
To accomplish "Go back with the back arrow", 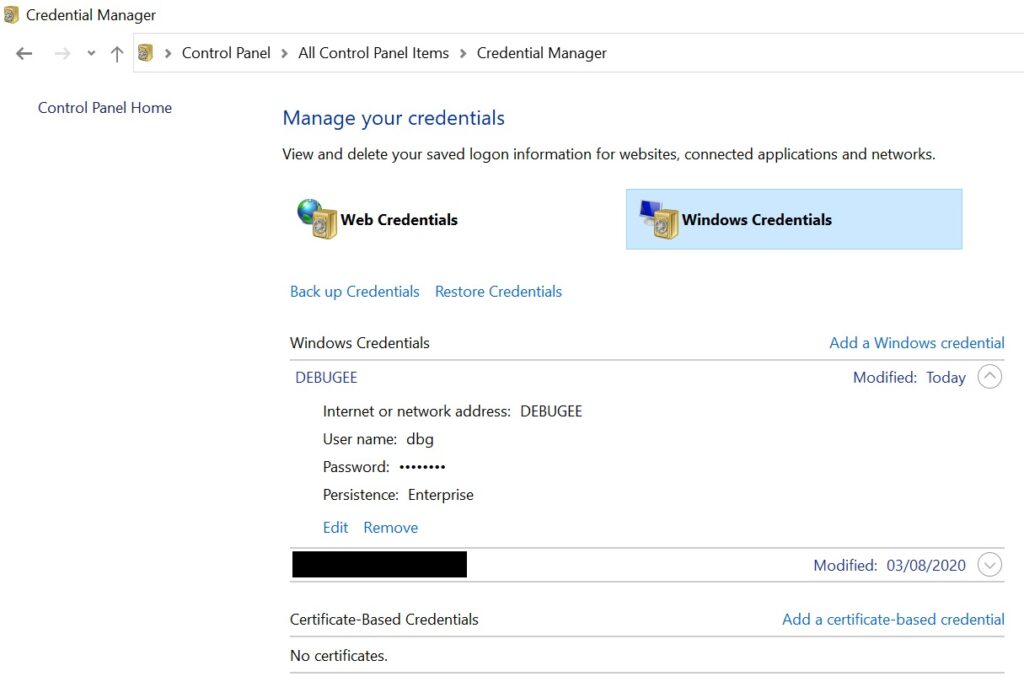I will pyautogui.click(x=25, y=54).
